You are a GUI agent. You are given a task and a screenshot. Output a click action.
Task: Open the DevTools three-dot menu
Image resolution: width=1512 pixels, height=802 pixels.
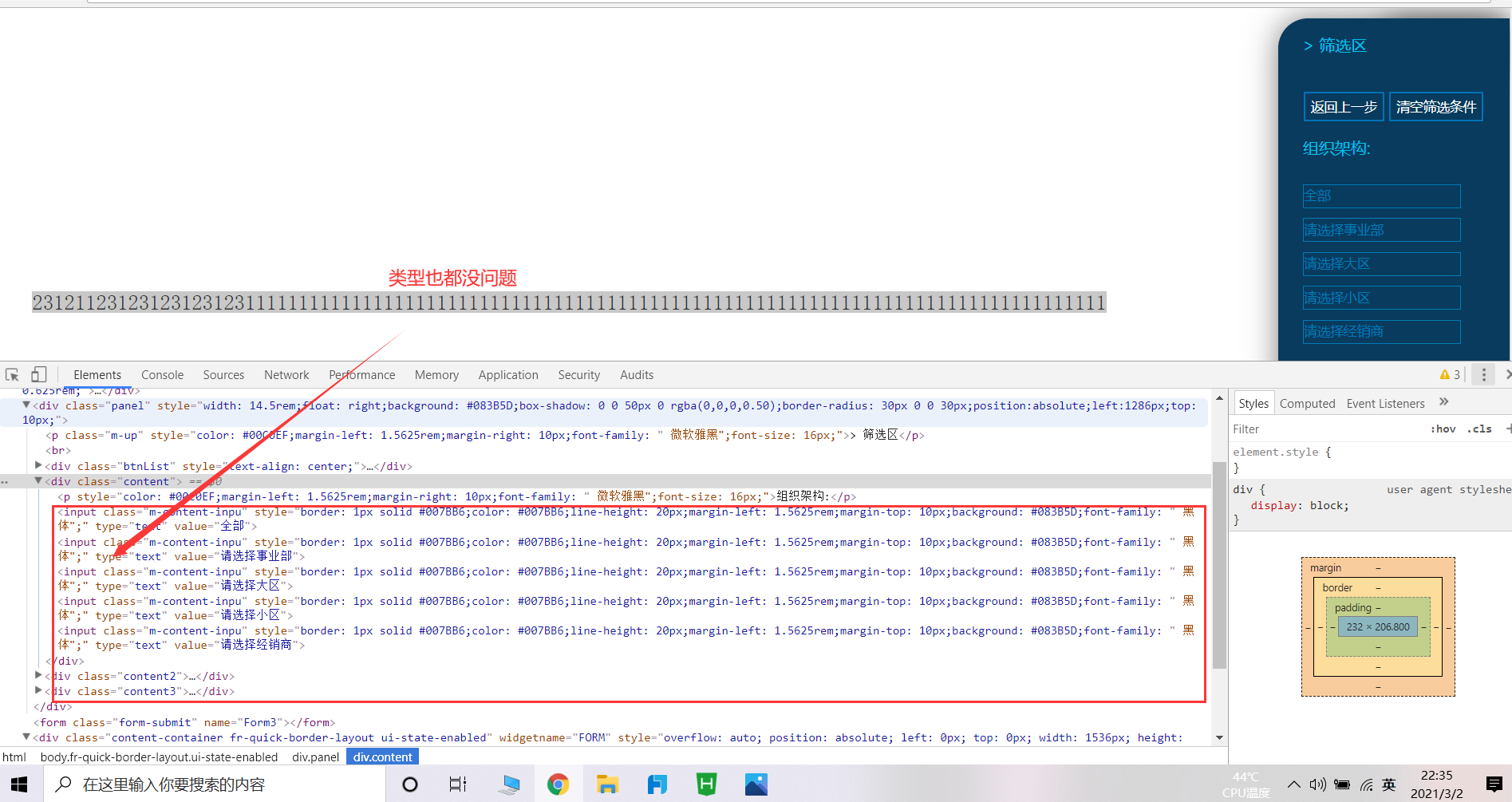pos(1483,374)
